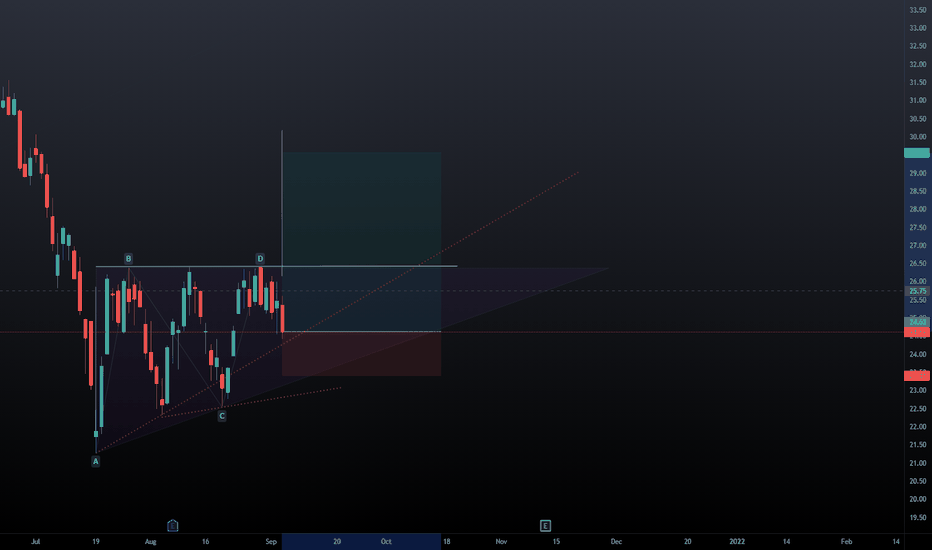The height and width of the screenshot is (550, 932).
Task: Select pattern point label B
Action: click(128, 259)
